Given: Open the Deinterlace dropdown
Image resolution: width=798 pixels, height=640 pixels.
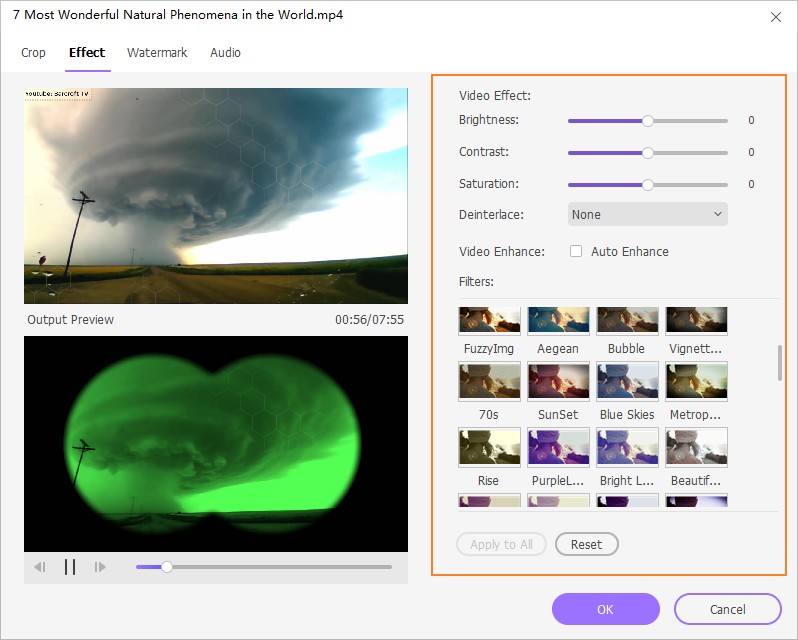Looking at the screenshot, I should (x=647, y=214).
